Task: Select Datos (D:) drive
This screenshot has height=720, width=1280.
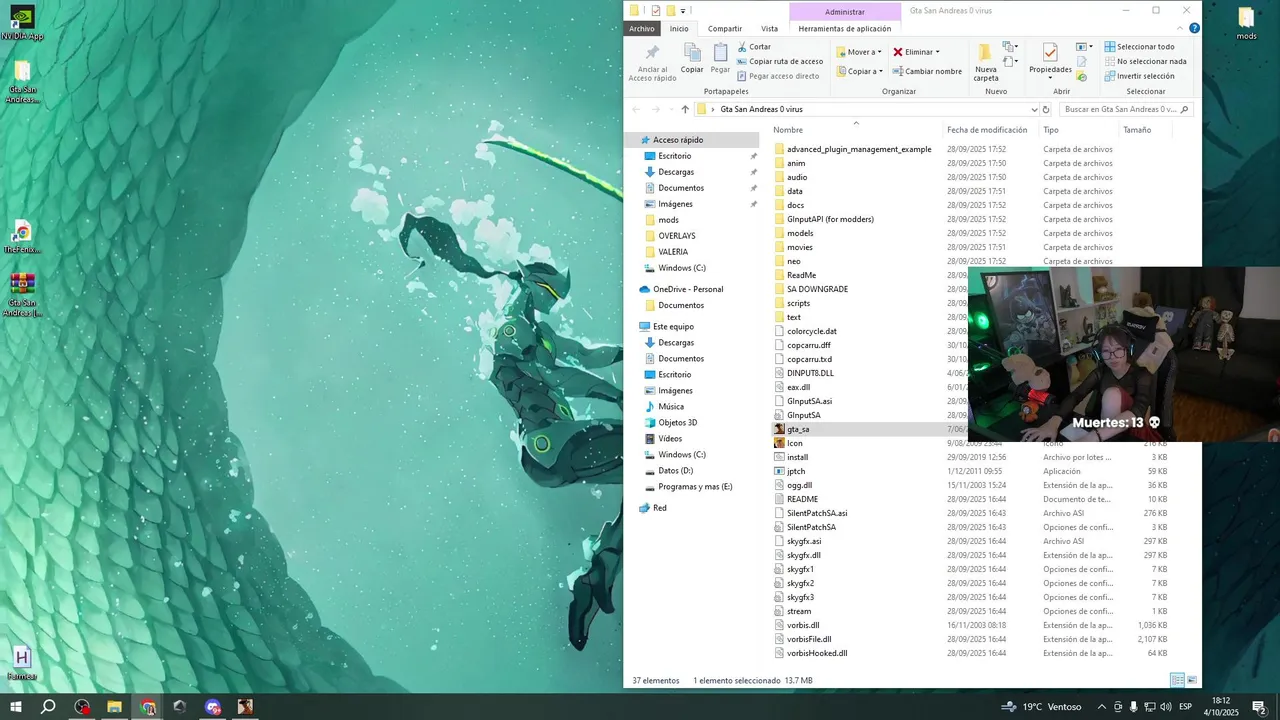Action: click(675, 471)
